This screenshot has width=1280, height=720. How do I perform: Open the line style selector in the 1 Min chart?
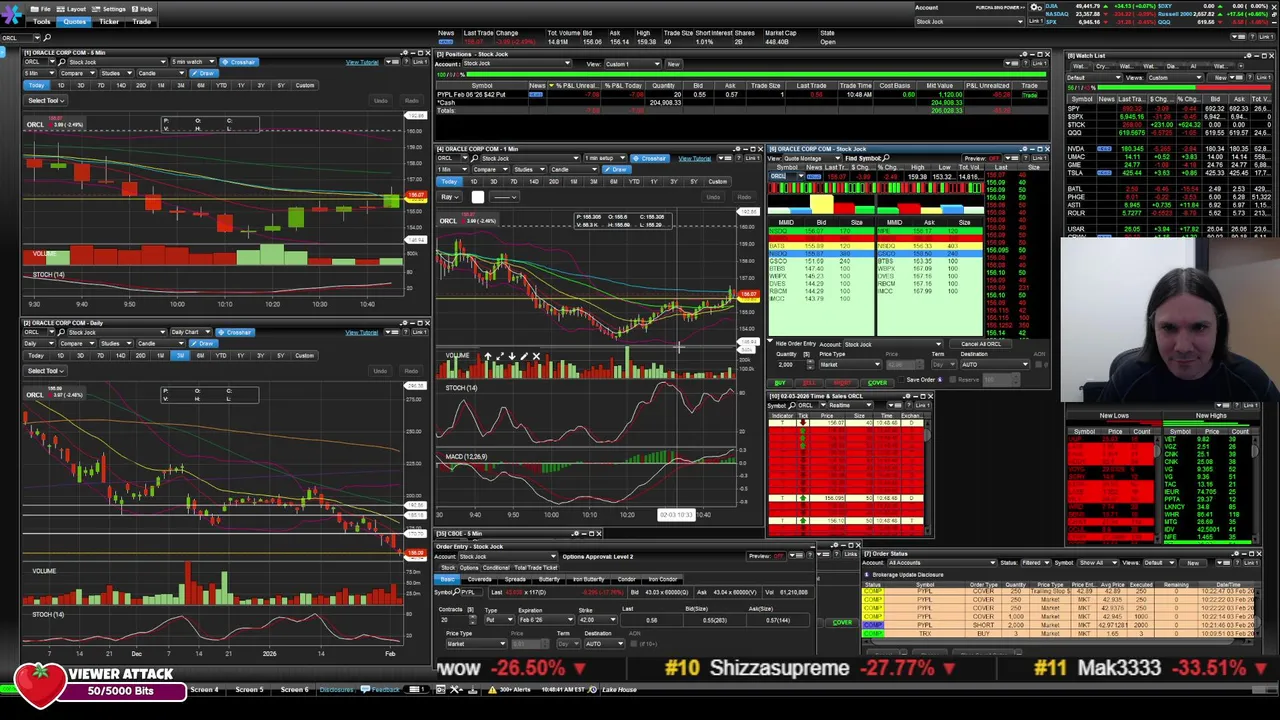[505, 197]
